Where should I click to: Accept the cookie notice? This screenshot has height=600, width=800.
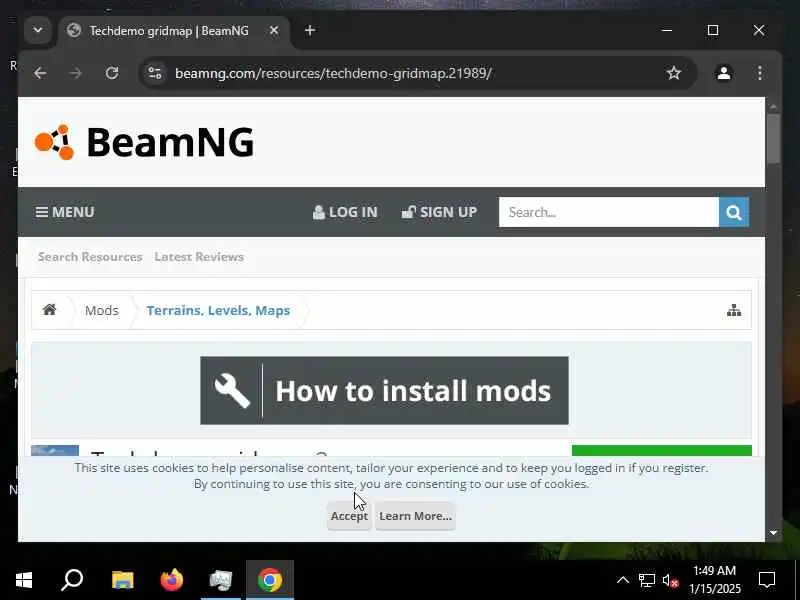pos(349,516)
